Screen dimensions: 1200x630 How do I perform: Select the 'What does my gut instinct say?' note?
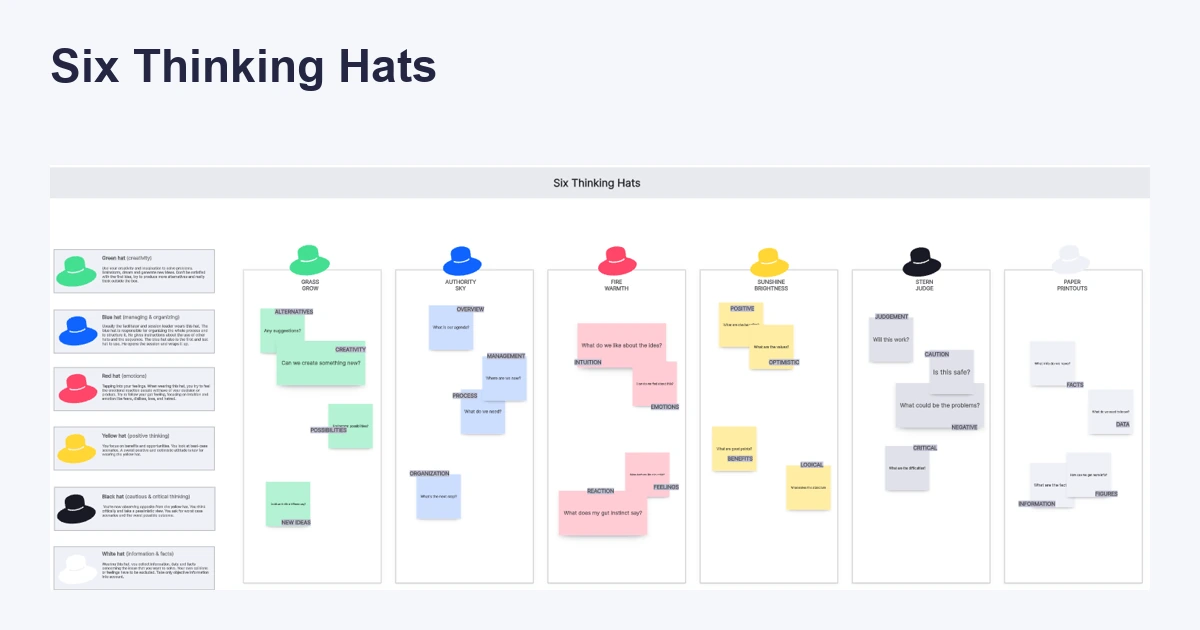pos(603,513)
